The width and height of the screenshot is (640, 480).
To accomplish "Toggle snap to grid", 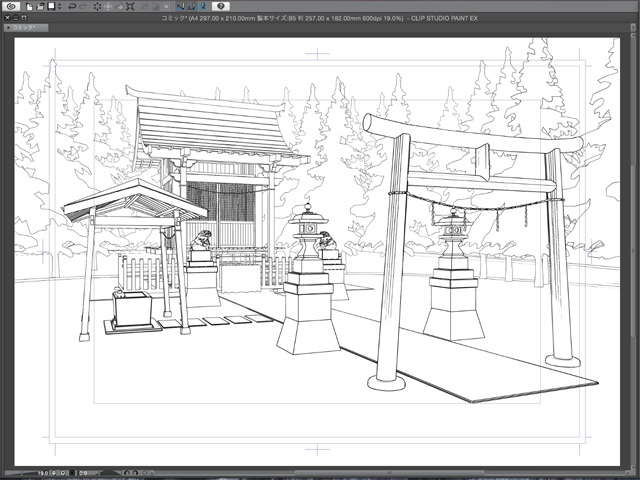I will coord(203,6).
